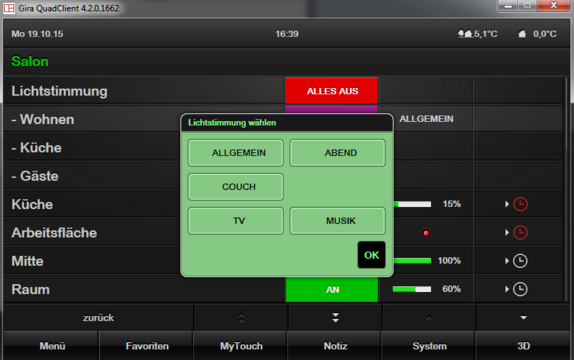Adjust the Mitte 100% dimmer bar
The image size is (574, 360).
[x=412, y=261]
